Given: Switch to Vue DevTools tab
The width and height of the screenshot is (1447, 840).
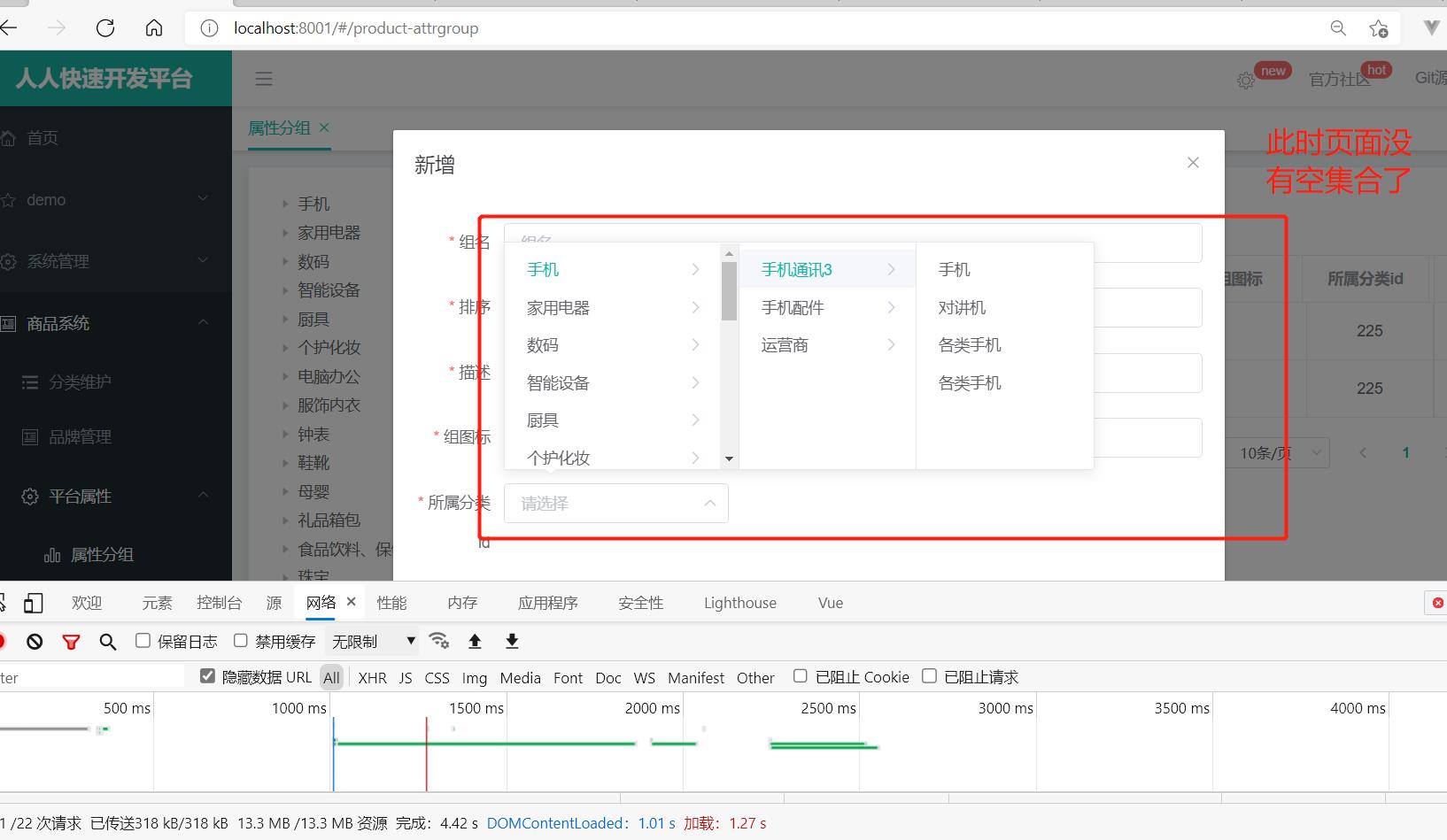Looking at the screenshot, I should pyautogui.click(x=831, y=603).
